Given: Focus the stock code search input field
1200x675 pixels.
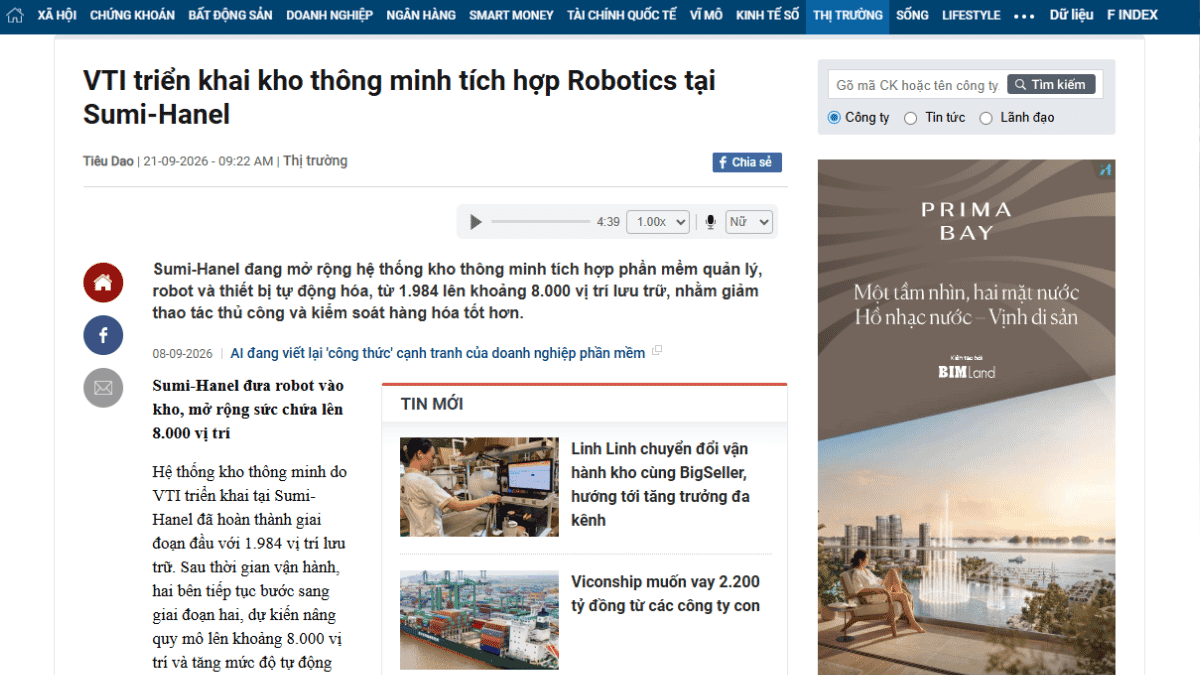Looking at the screenshot, I should (x=917, y=85).
